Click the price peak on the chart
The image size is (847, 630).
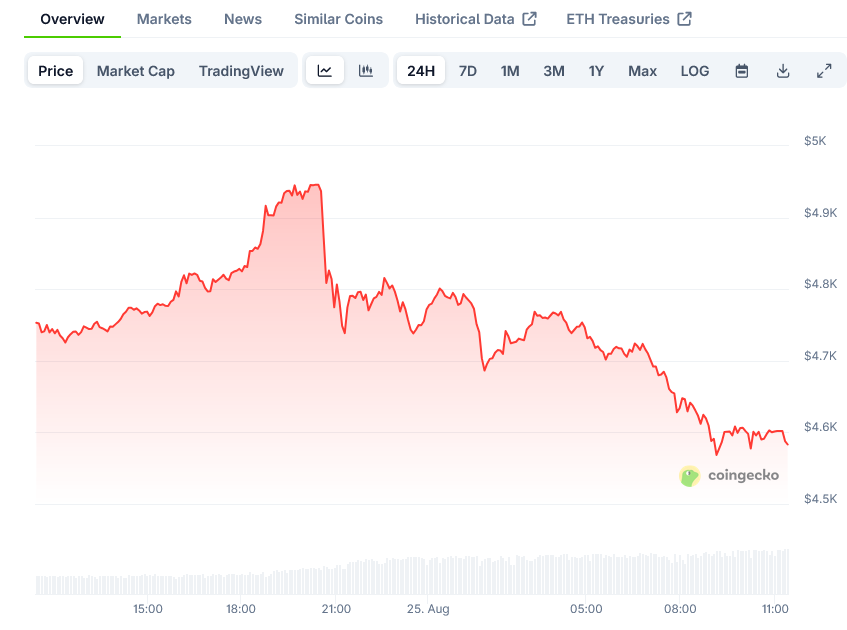[x=315, y=185]
